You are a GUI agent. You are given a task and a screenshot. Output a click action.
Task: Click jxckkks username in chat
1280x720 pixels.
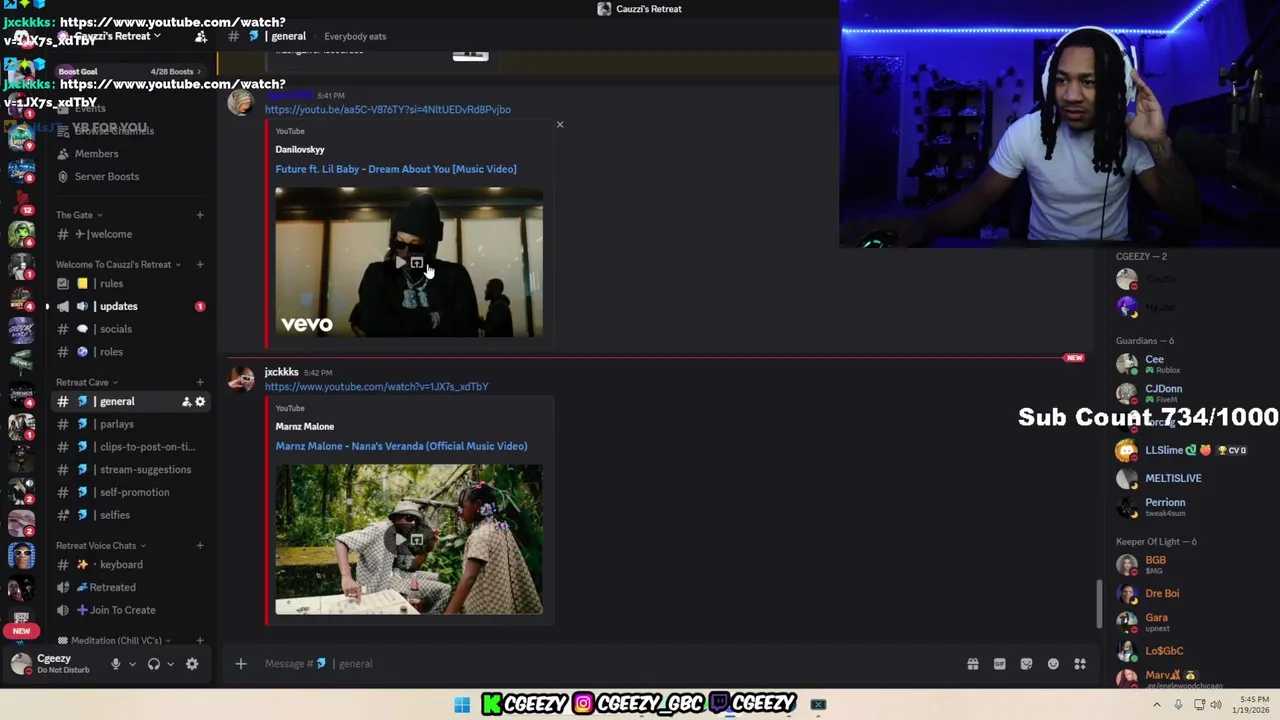click(x=281, y=372)
